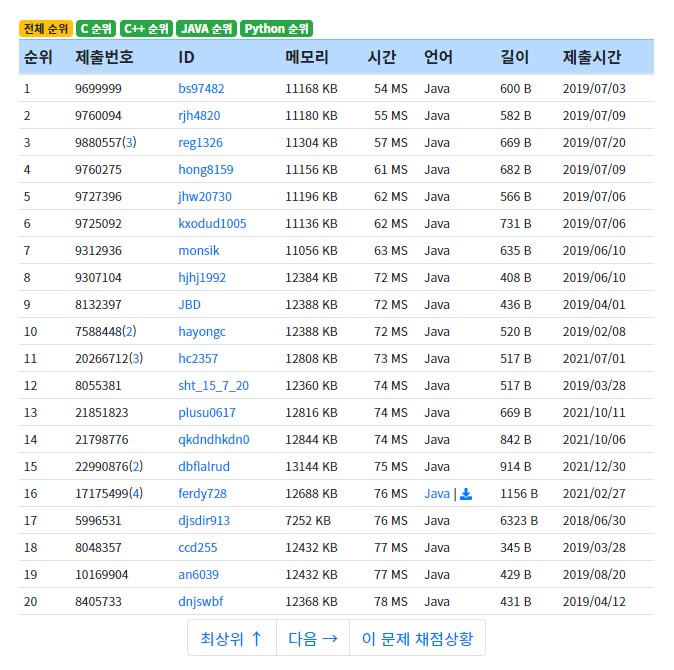Open user JBD profile
The width and height of the screenshot is (674, 670).
coord(190,305)
